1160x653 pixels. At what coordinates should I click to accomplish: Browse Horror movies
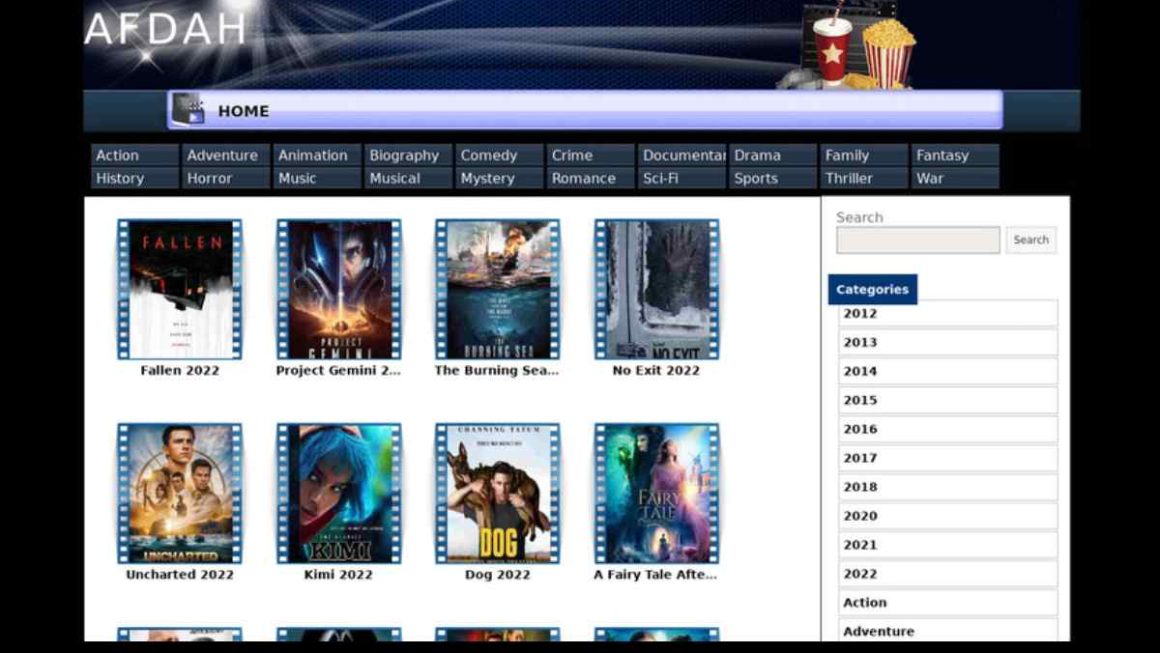pyautogui.click(x=226, y=178)
